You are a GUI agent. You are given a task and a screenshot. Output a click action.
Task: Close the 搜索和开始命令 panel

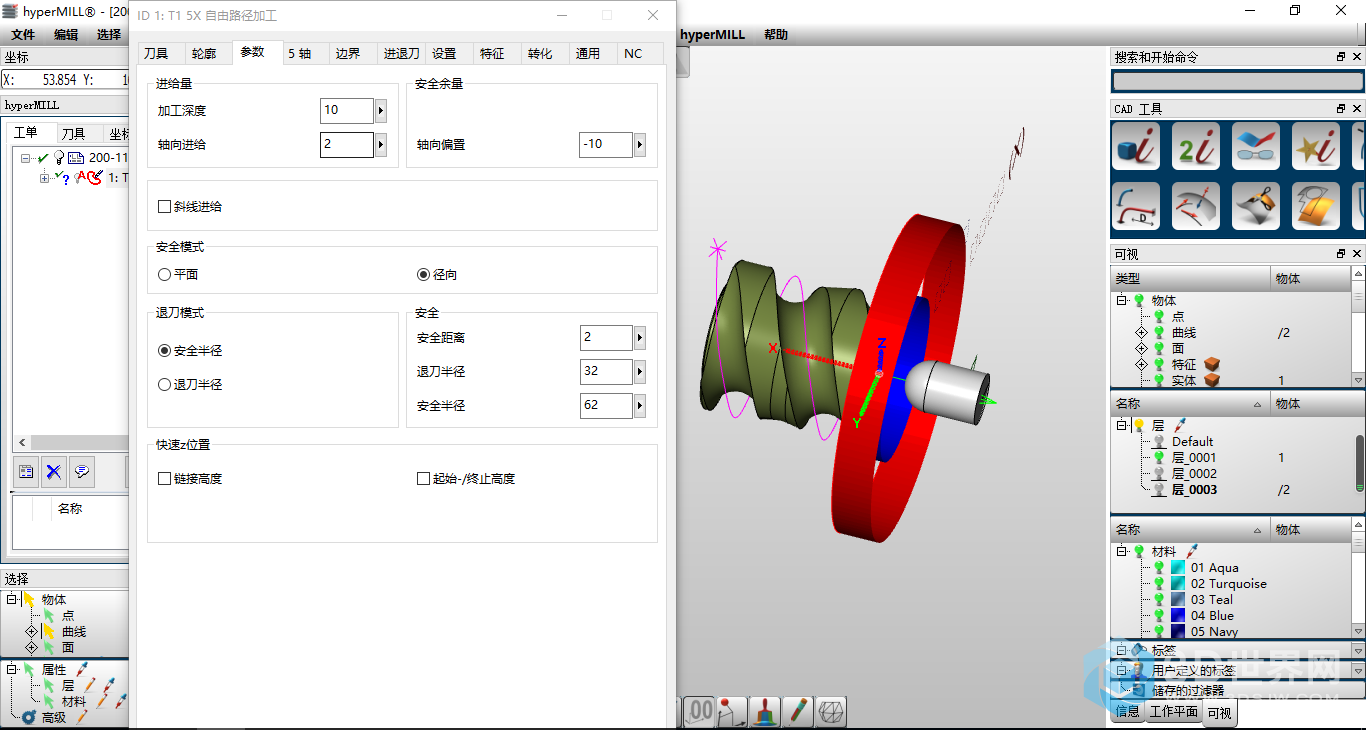(1357, 57)
